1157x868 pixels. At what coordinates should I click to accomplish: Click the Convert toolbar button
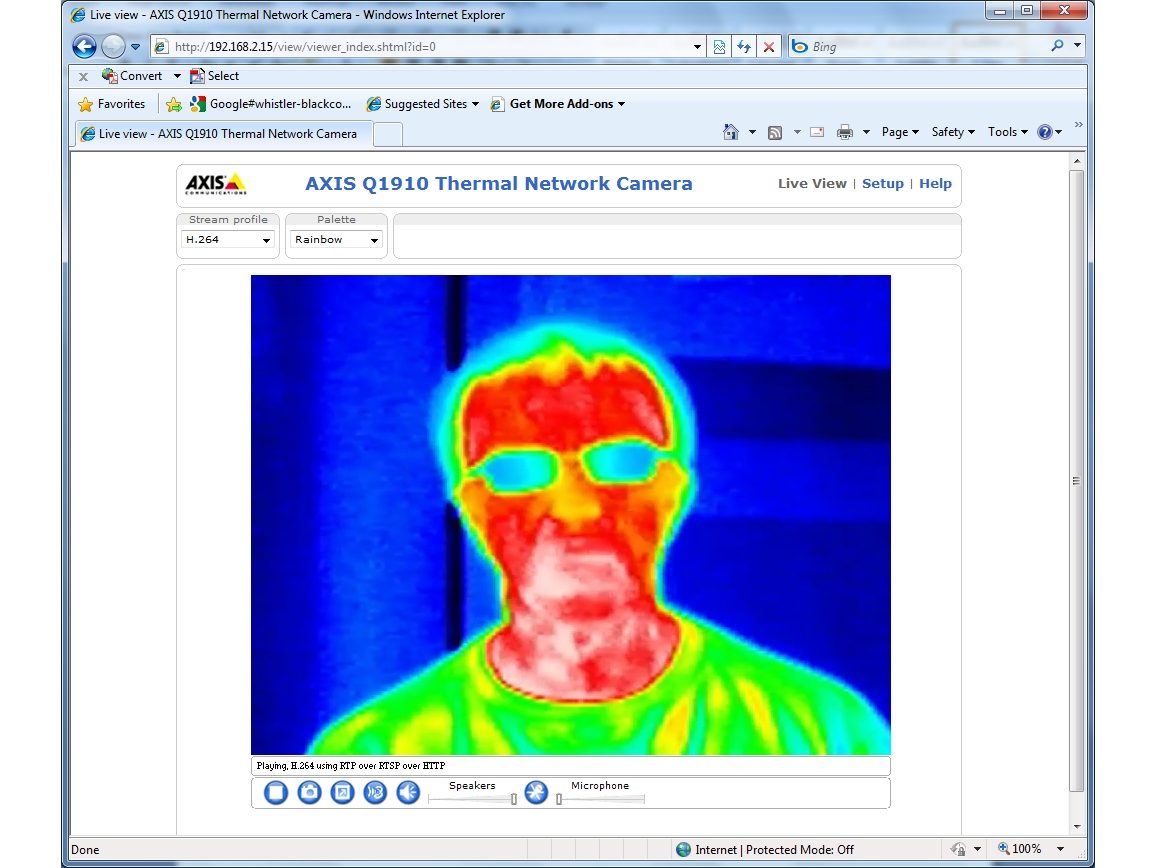click(133, 76)
